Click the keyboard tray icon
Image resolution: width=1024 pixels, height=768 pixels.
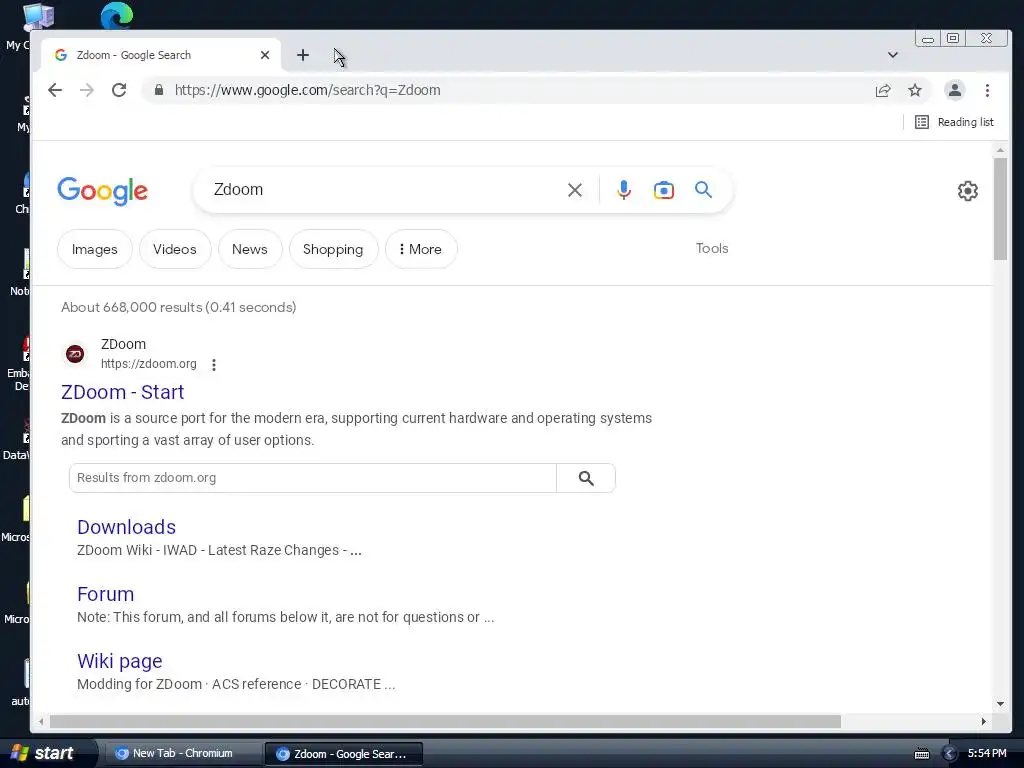(x=922, y=754)
